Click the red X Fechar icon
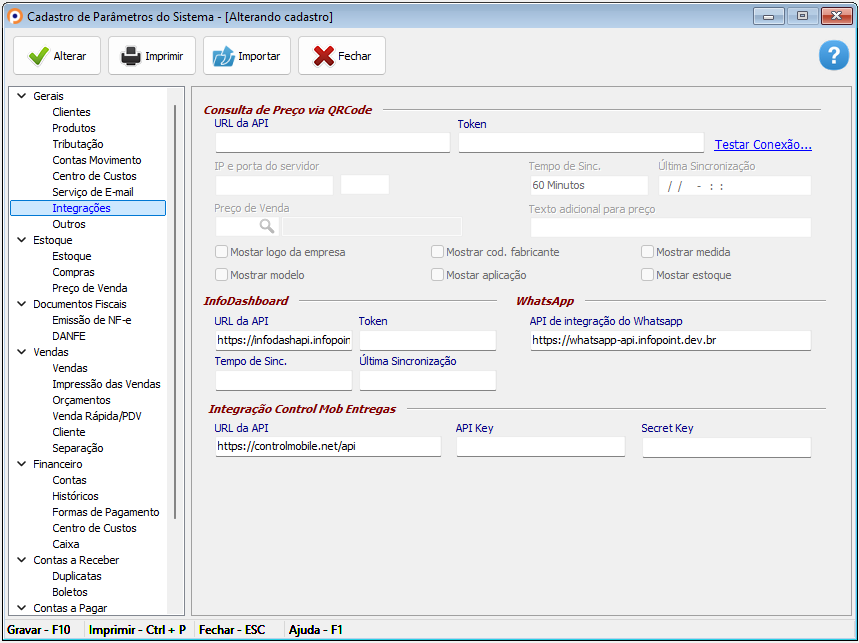 point(323,57)
